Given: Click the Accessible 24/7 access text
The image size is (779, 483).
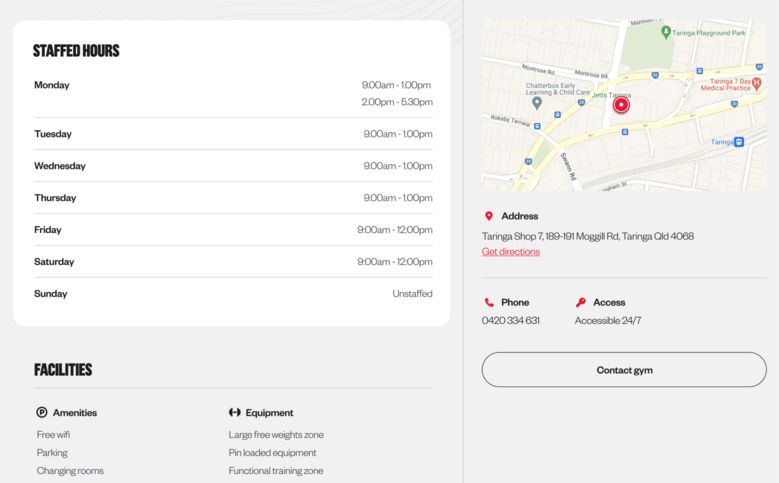Looking at the screenshot, I should tap(608, 321).
